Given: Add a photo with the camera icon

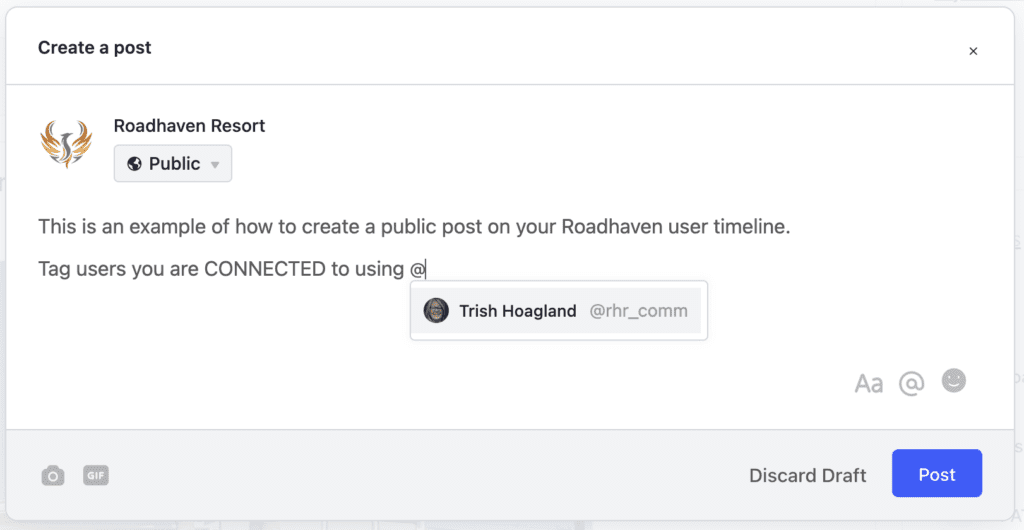Looking at the screenshot, I should click(x=53, y=475).
